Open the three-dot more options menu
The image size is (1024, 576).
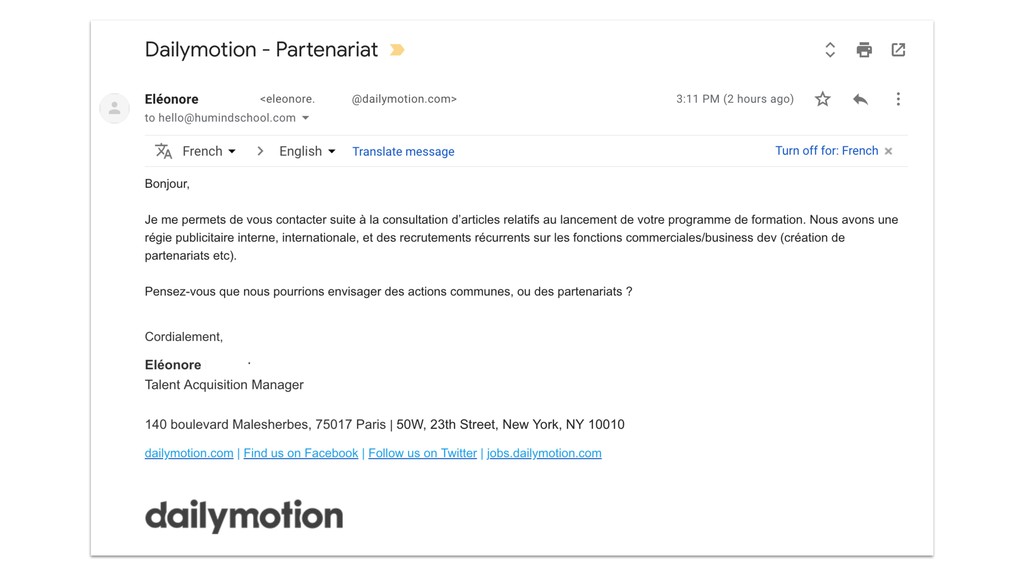coord(898,99)
